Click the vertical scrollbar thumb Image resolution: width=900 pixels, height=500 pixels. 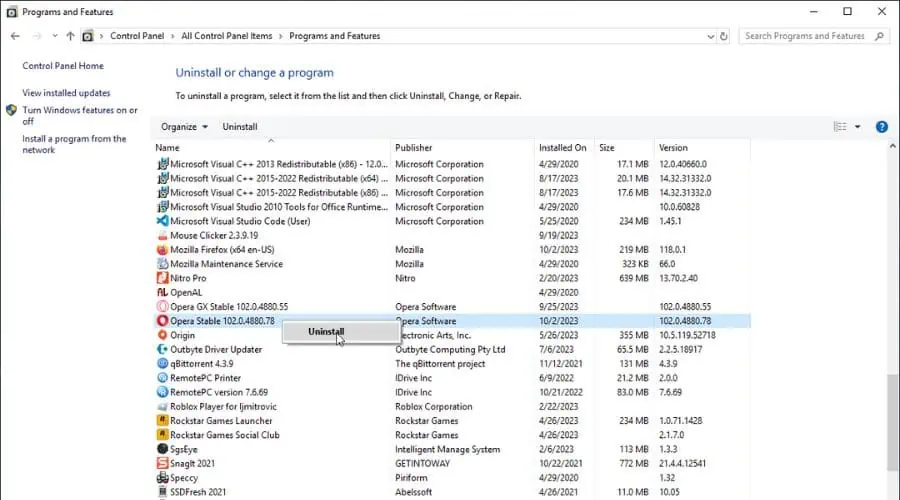(x=893, y=421)
